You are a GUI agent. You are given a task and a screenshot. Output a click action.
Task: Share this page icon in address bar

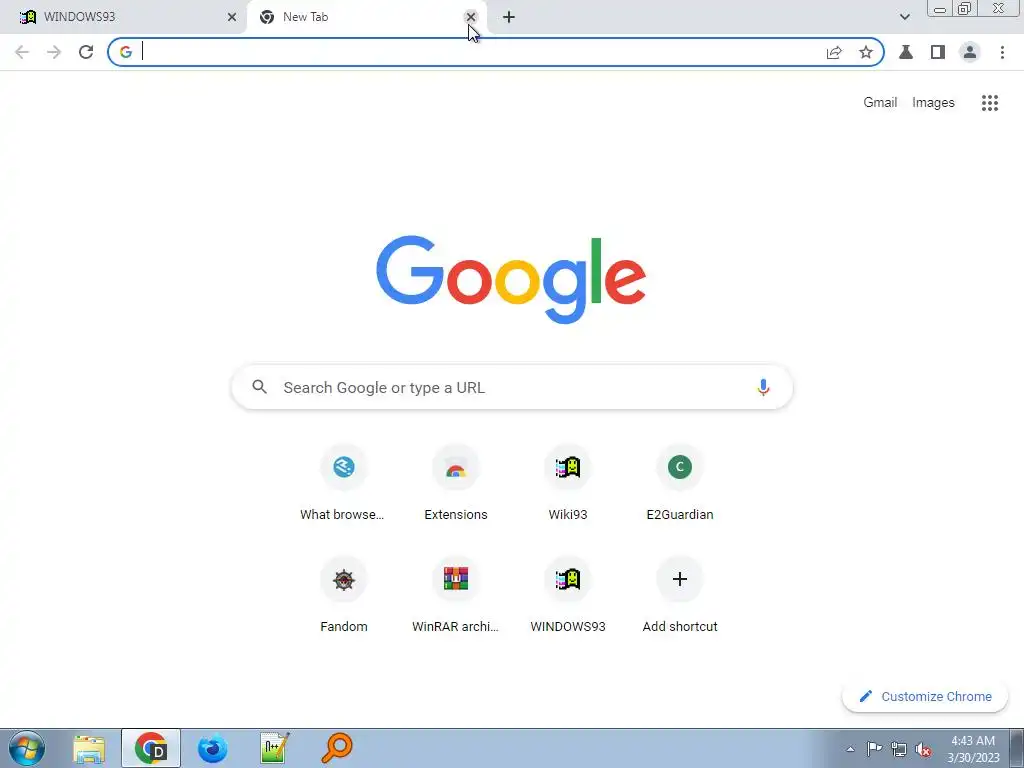[x=834, y=52]
